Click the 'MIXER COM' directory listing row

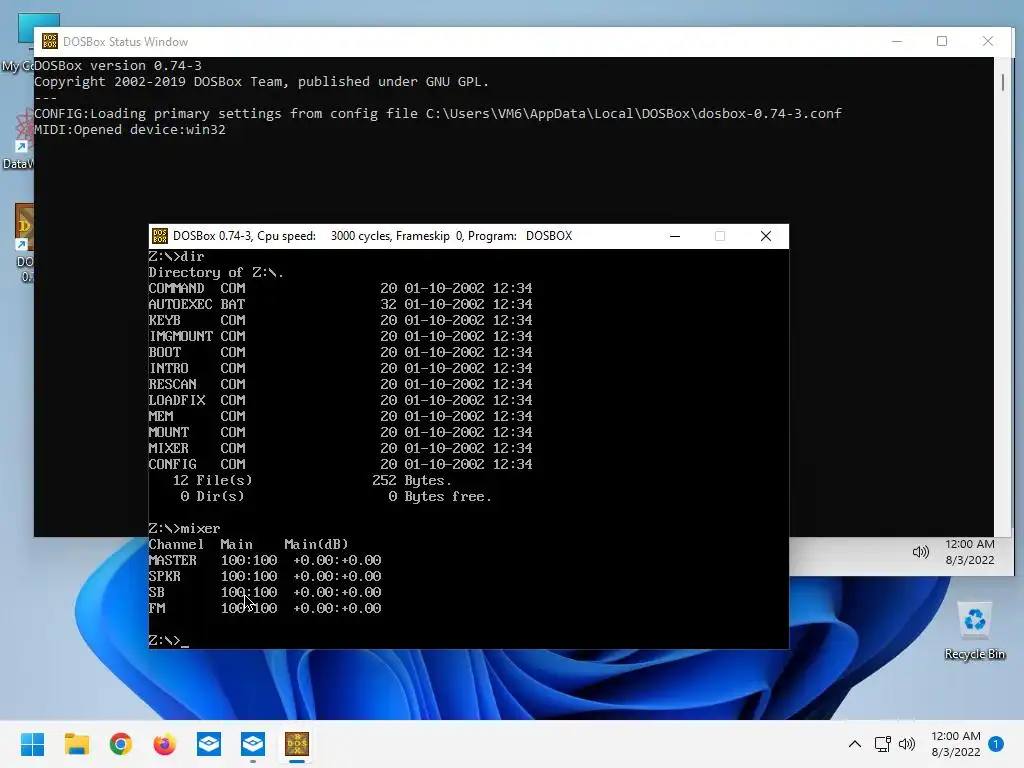coord(340,448)
